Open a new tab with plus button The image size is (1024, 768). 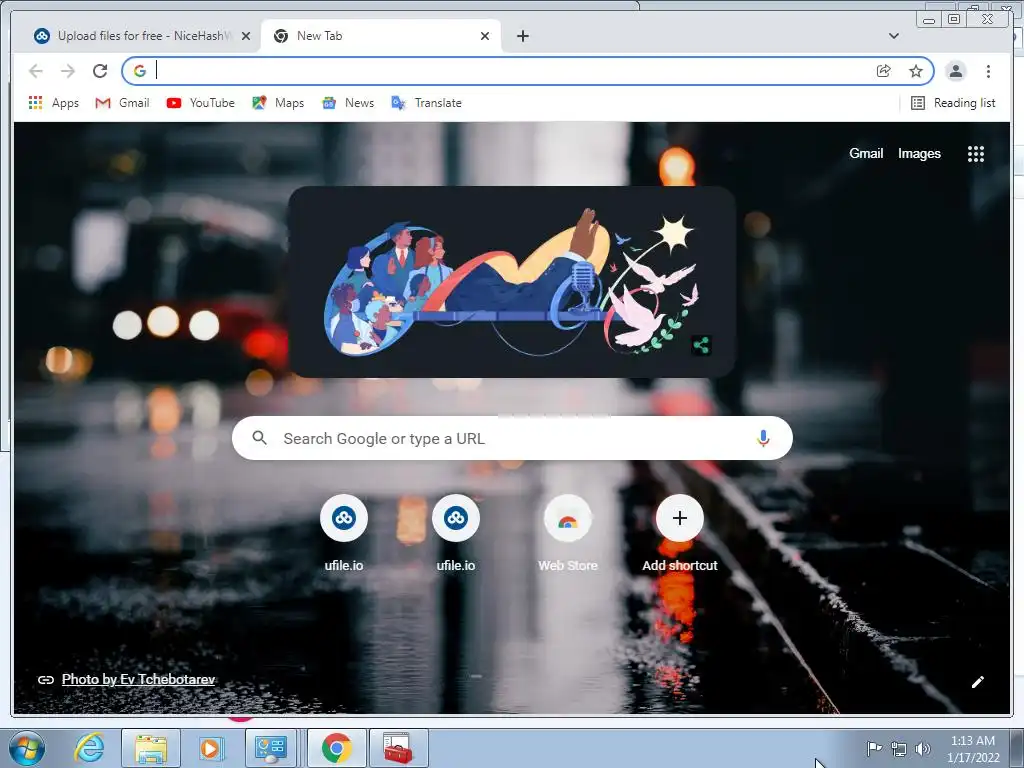522,36
